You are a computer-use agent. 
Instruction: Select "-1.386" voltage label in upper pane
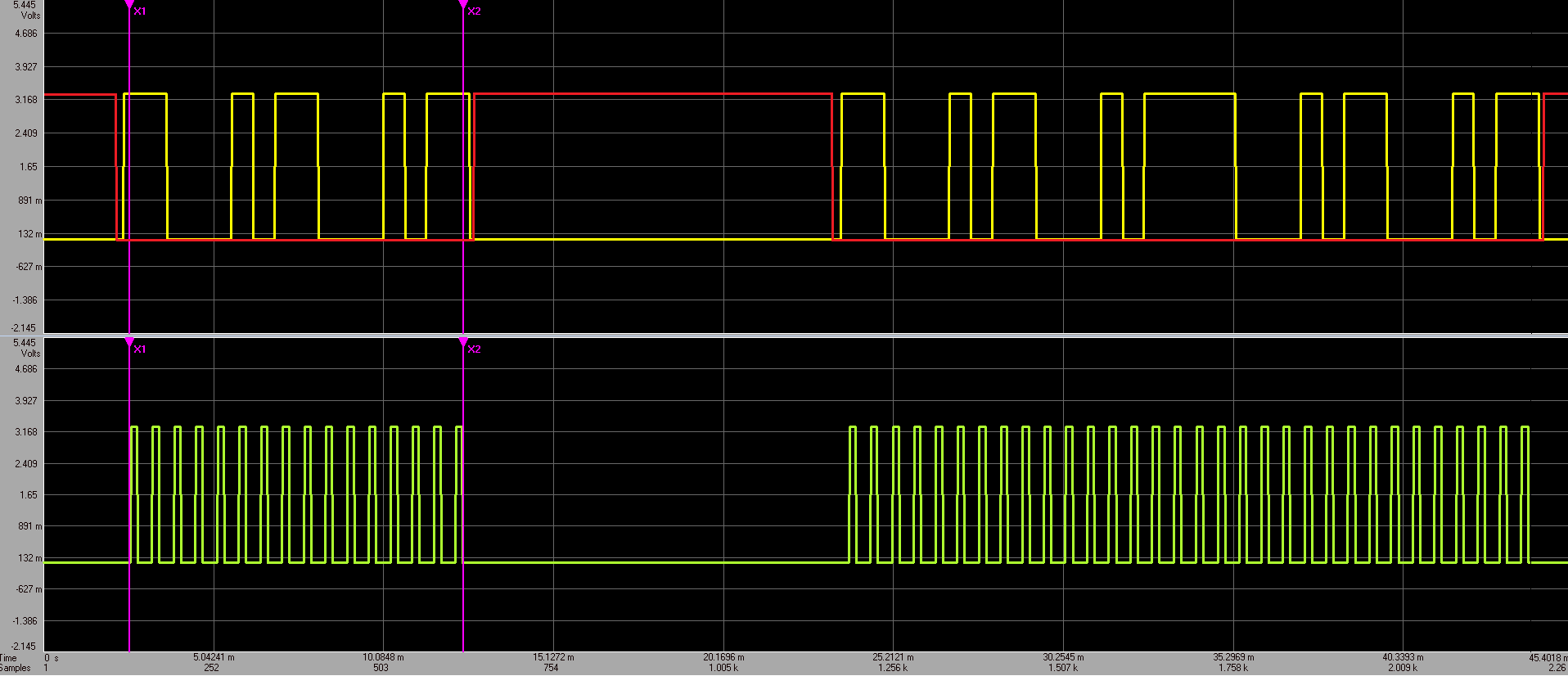point(25,300)
